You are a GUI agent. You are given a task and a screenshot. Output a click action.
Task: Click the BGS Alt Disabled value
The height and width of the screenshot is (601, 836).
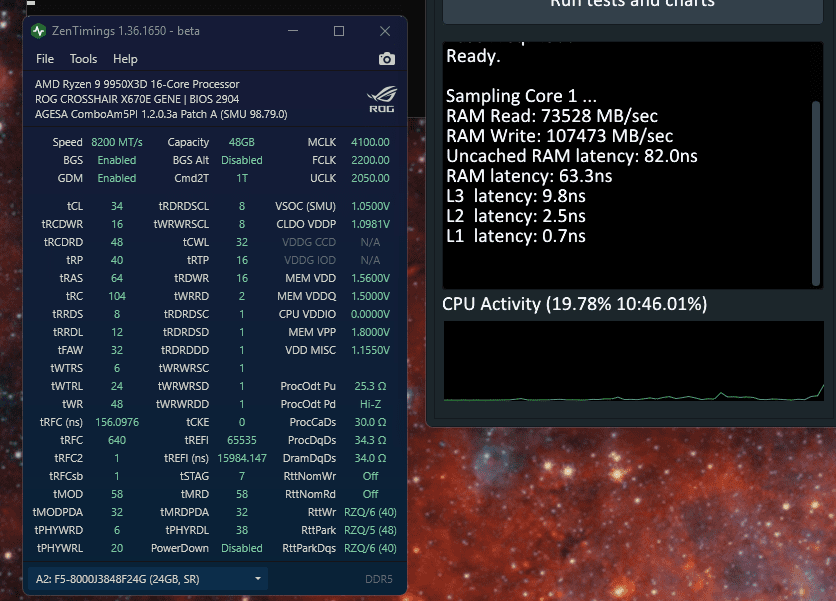[242, 160]
